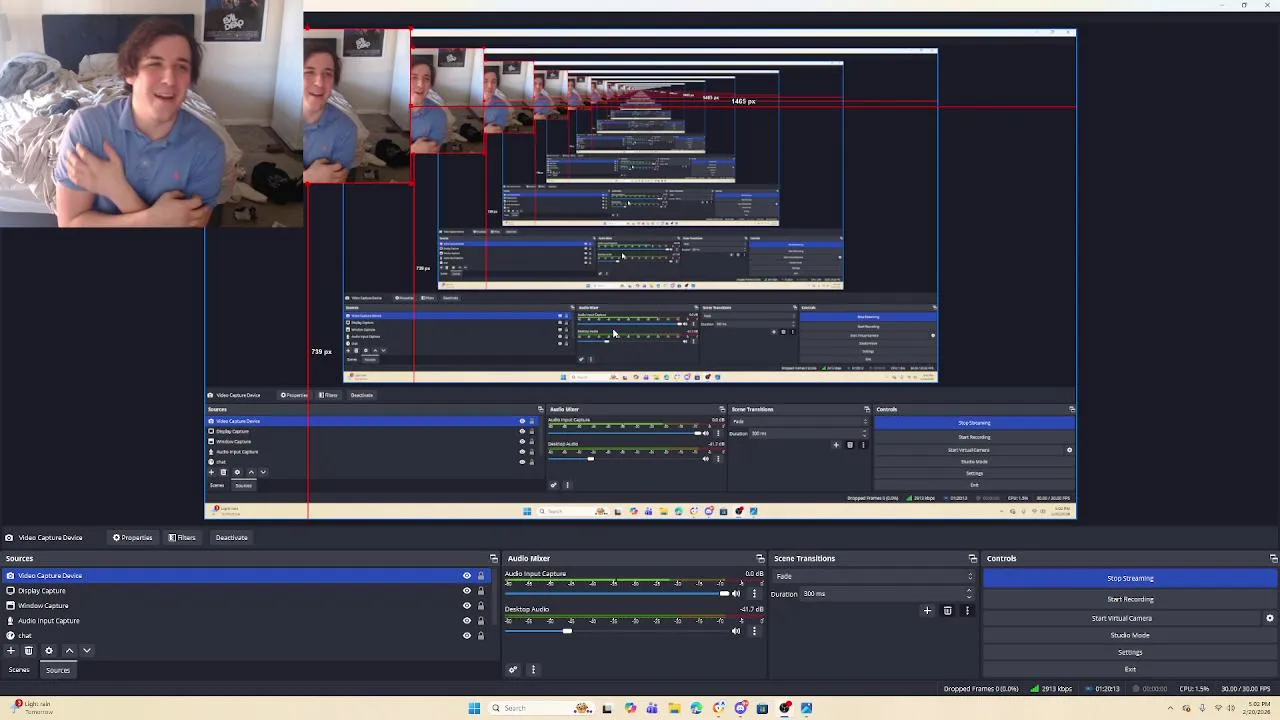This screenshot has width=1280, height=720.
Task: Open Microsoft Teams from the taskbar
Action: click(652, 708)
